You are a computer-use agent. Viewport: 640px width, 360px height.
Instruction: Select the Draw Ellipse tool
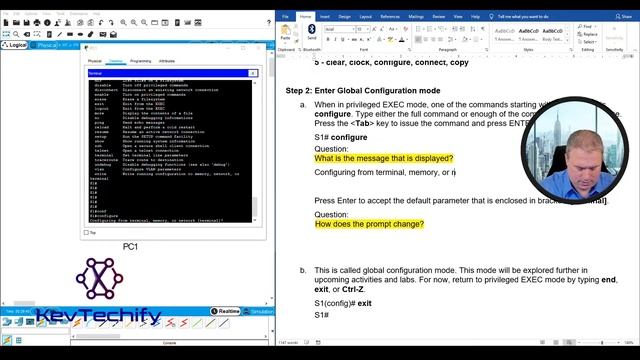tap(80, 34)
